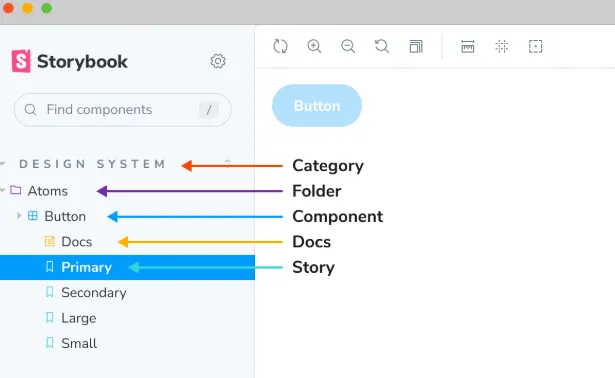Click the remount component toolbar icon
The image size is (615, 378).
point(280,46)
